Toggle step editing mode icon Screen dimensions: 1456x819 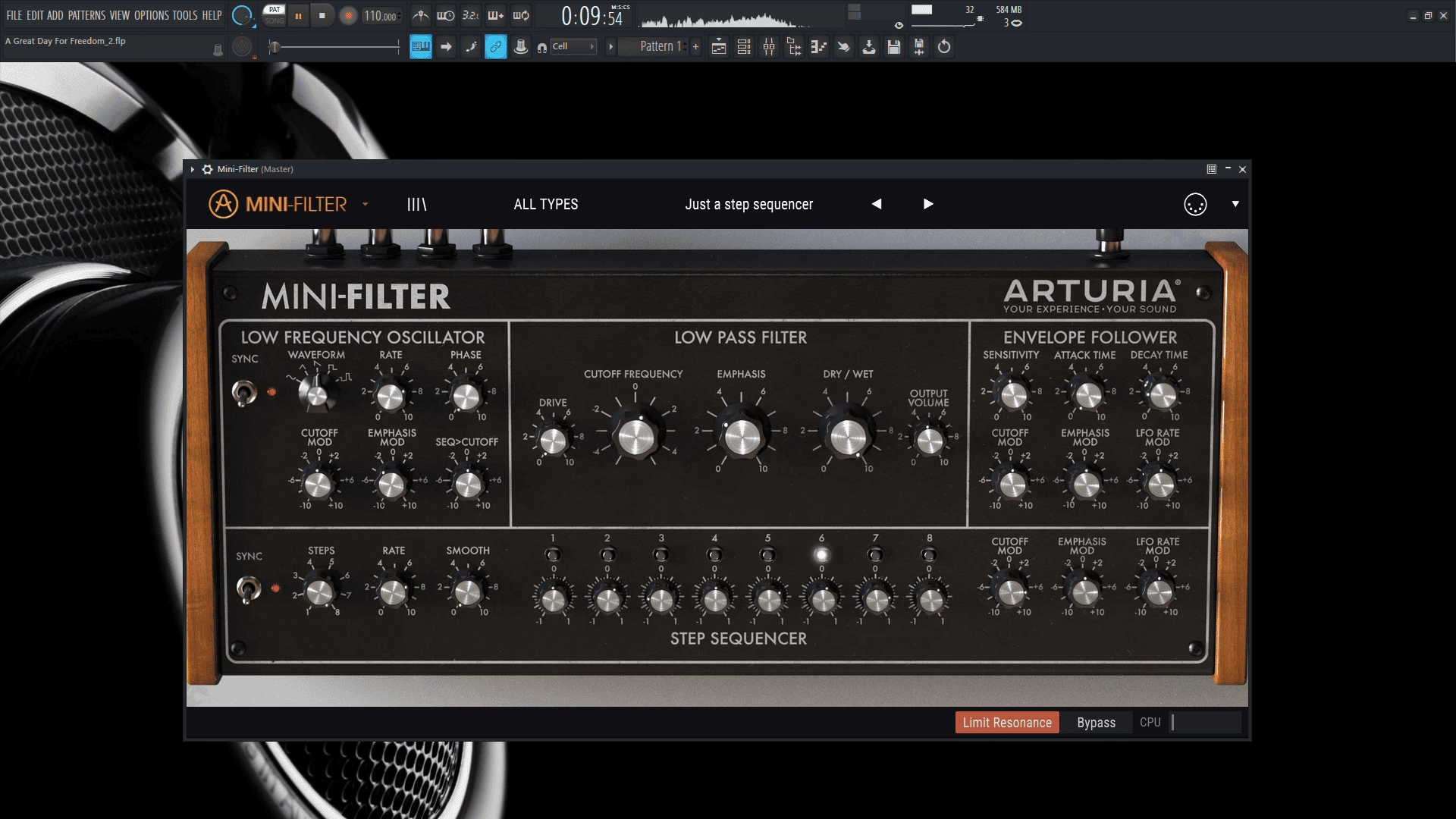pos(471,47)
